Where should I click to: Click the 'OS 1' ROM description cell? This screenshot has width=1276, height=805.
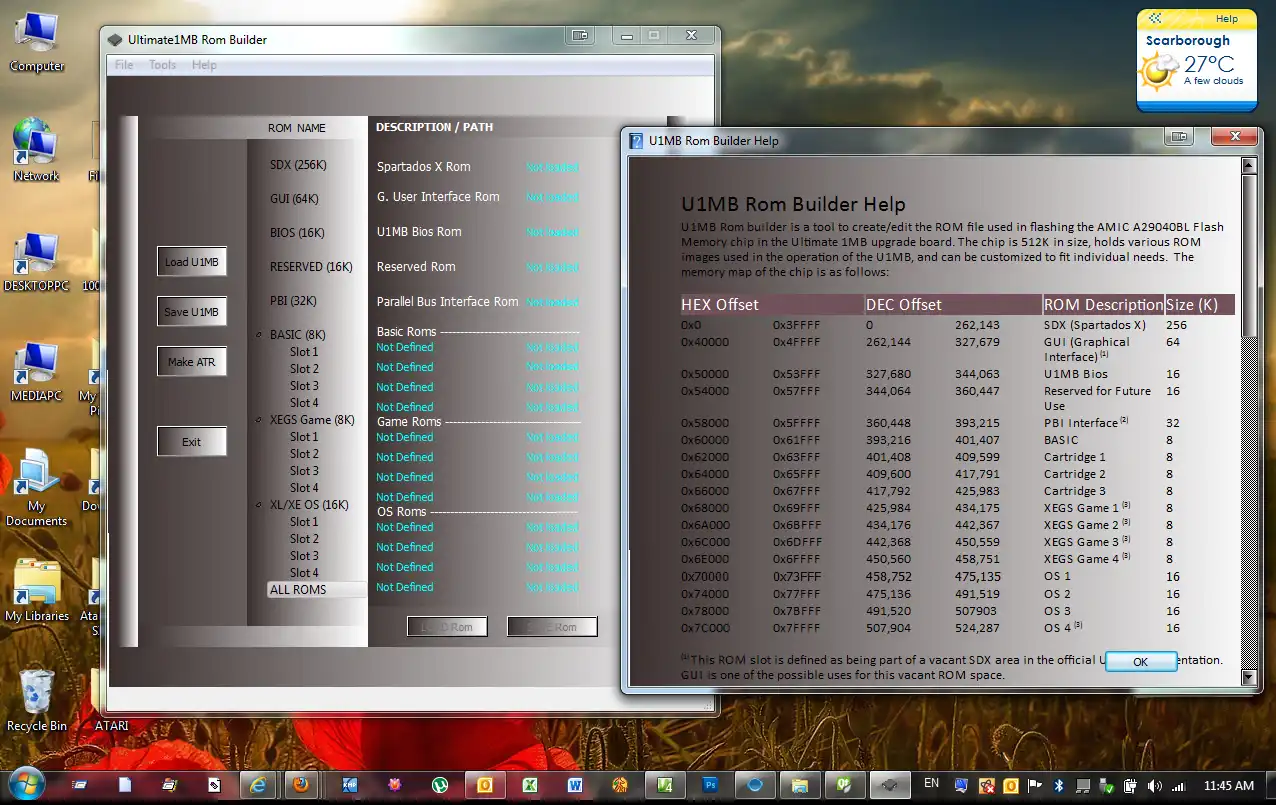[x=1057, y=576]
